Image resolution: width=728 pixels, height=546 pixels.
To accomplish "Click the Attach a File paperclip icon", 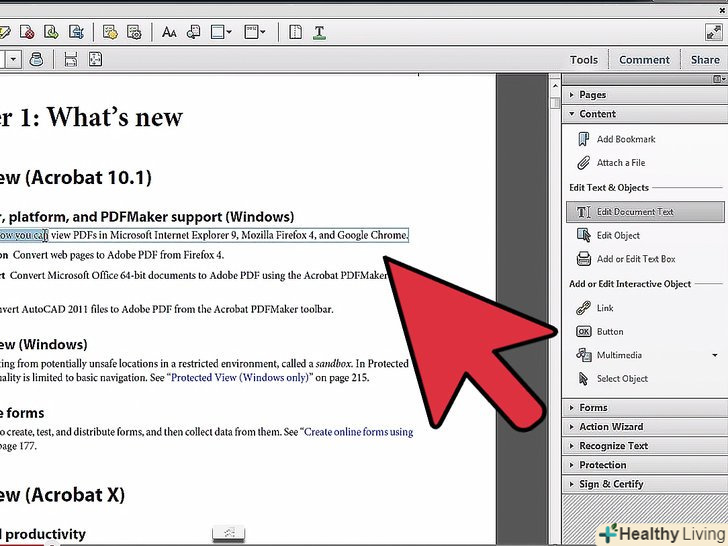I will (583, 163).
